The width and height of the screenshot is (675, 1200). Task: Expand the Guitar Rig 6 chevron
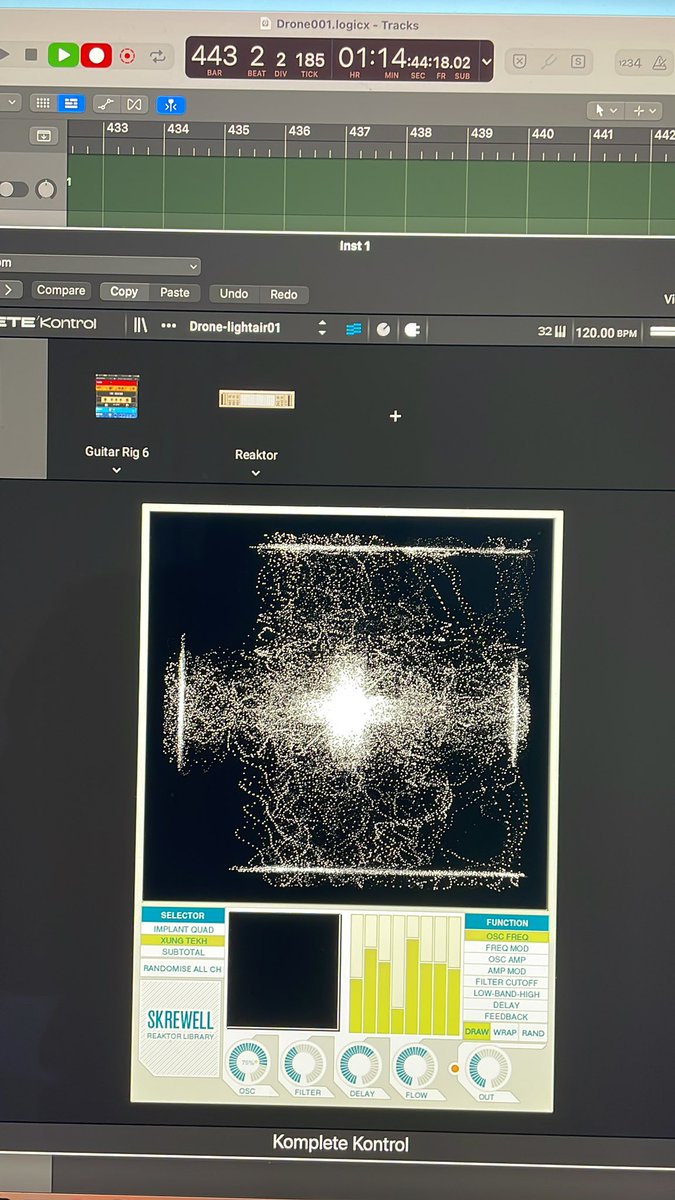pos(117,470)
